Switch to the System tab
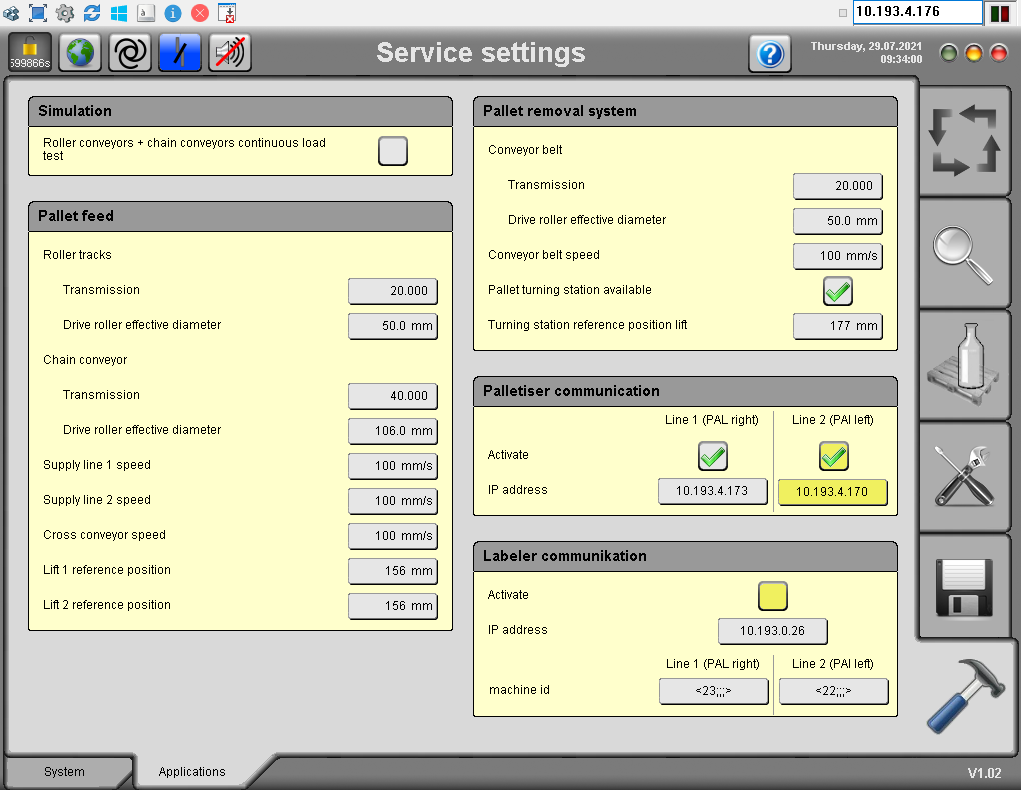Viewport: 1021px width, 790px height. tap(65, 772)
